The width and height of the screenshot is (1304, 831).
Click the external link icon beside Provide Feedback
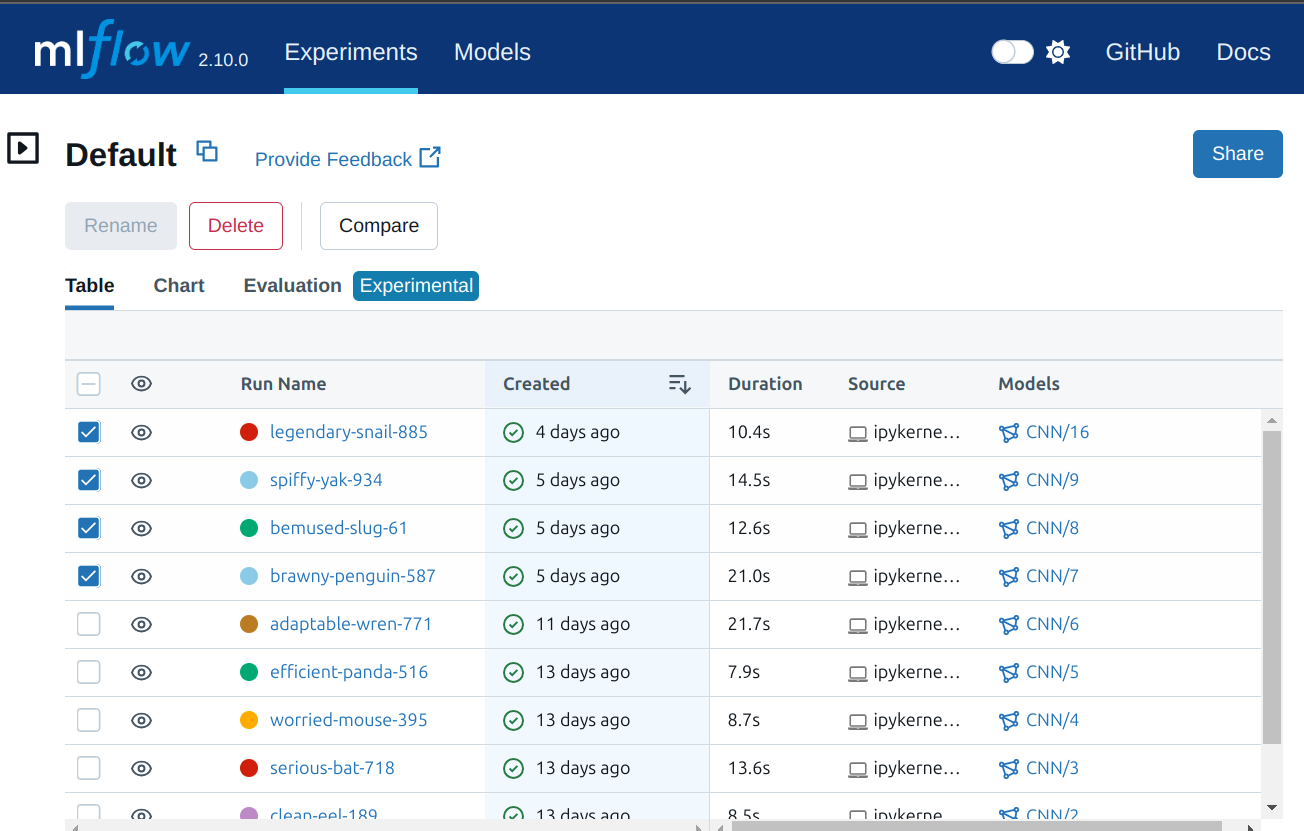(430, 158)
